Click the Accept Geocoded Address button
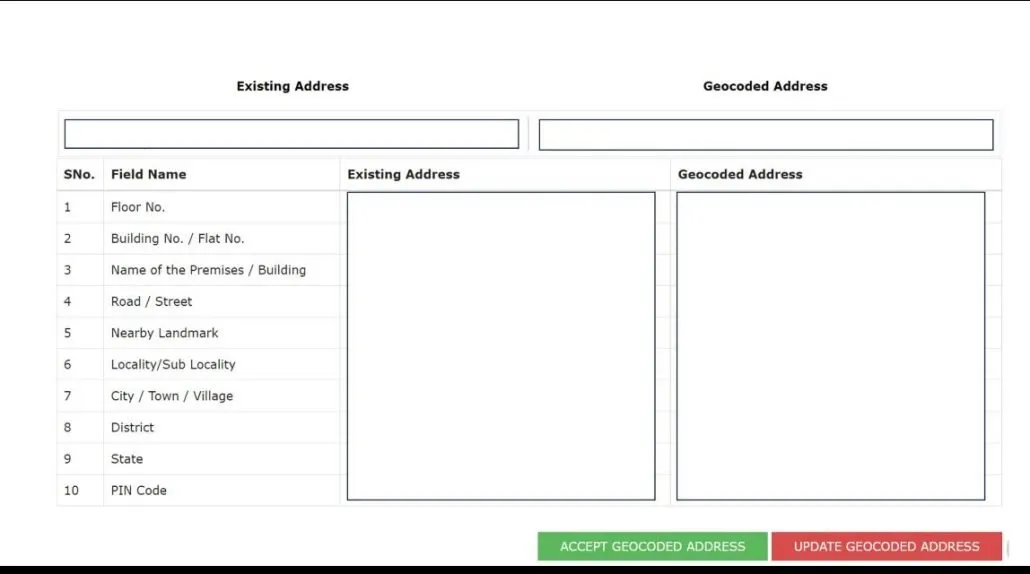This screenshot has width=1030, height=574. (x=652, y=546)
